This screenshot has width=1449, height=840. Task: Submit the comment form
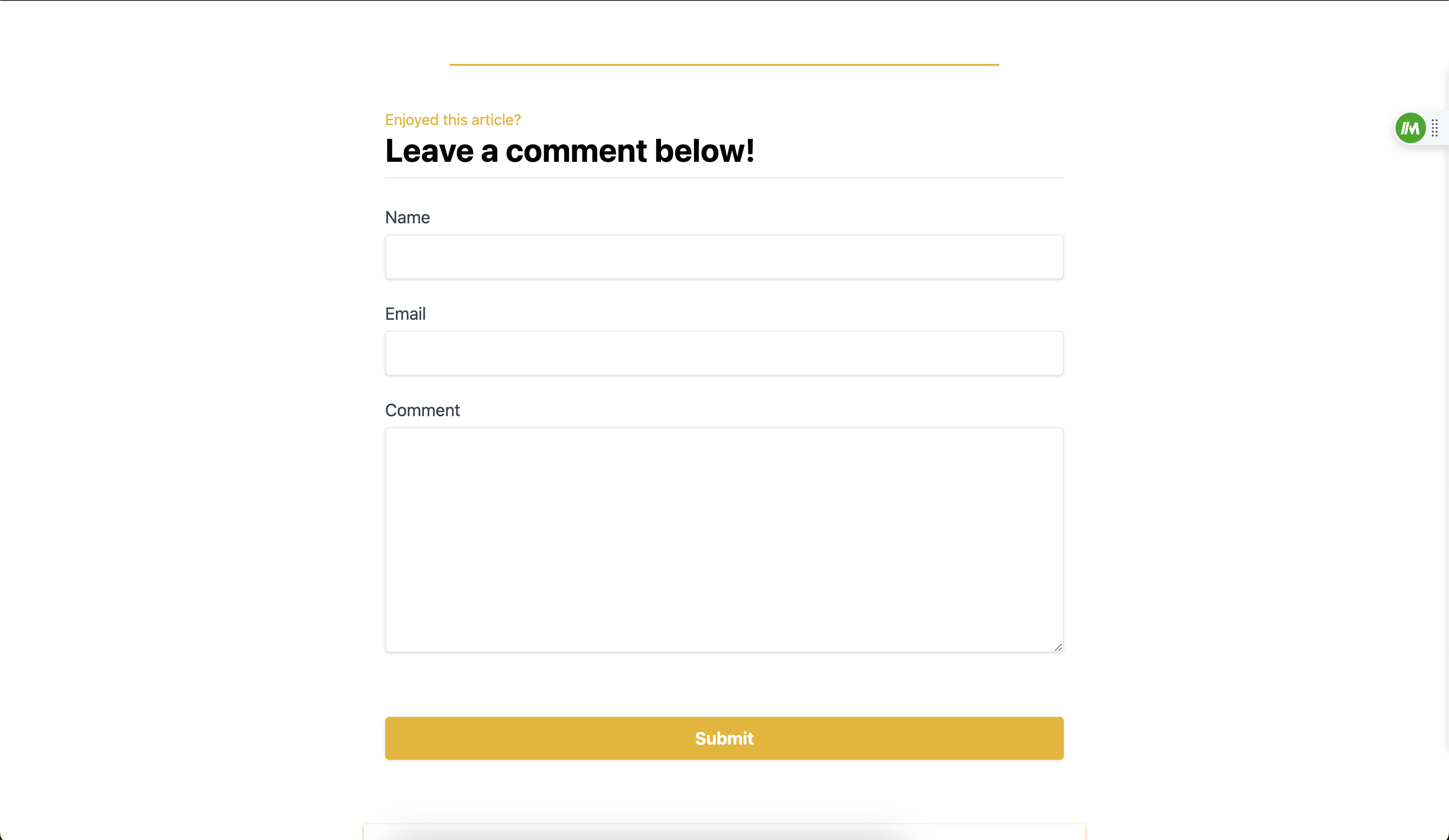(724, 738)
